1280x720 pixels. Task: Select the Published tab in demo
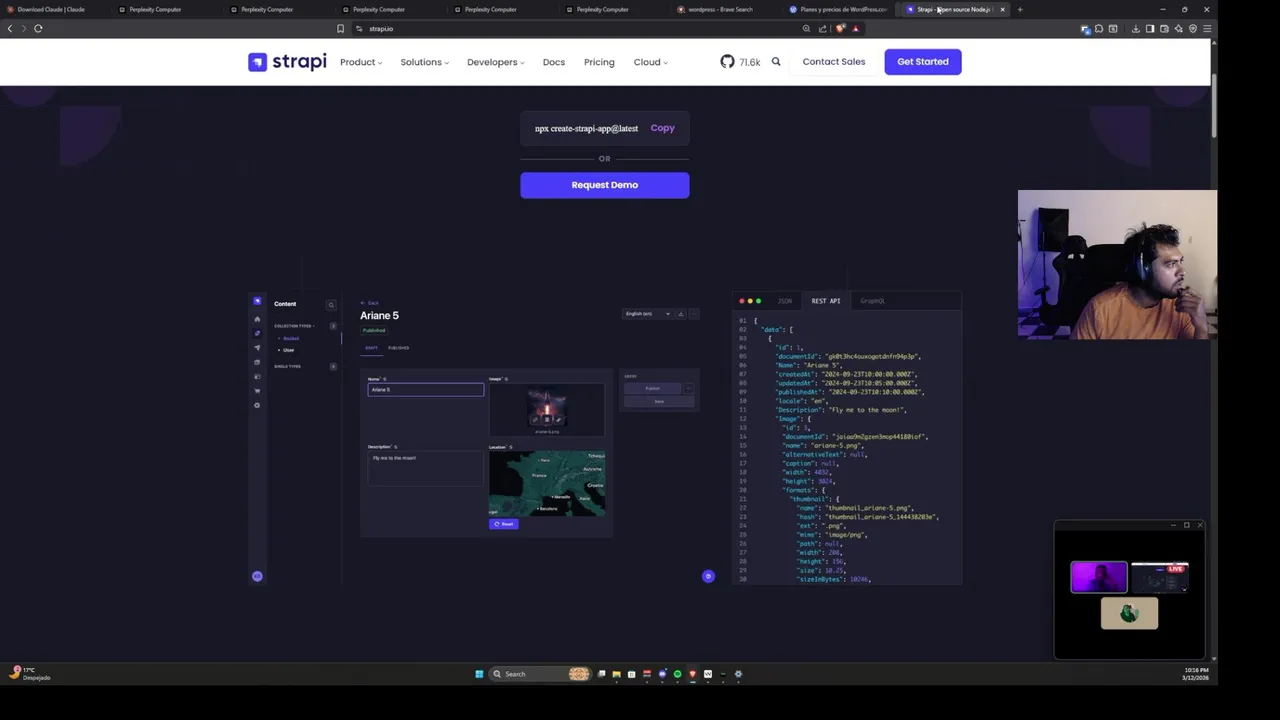coord(398,348)
